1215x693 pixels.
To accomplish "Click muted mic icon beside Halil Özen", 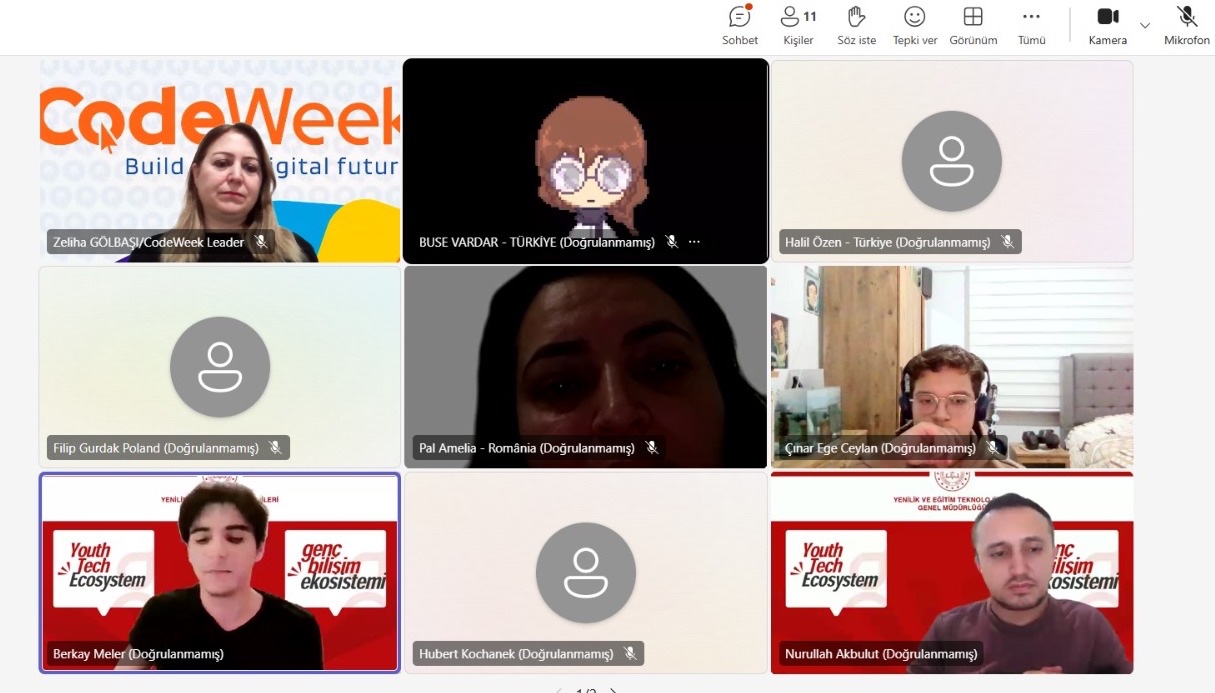I will [x=1007, y=242].
